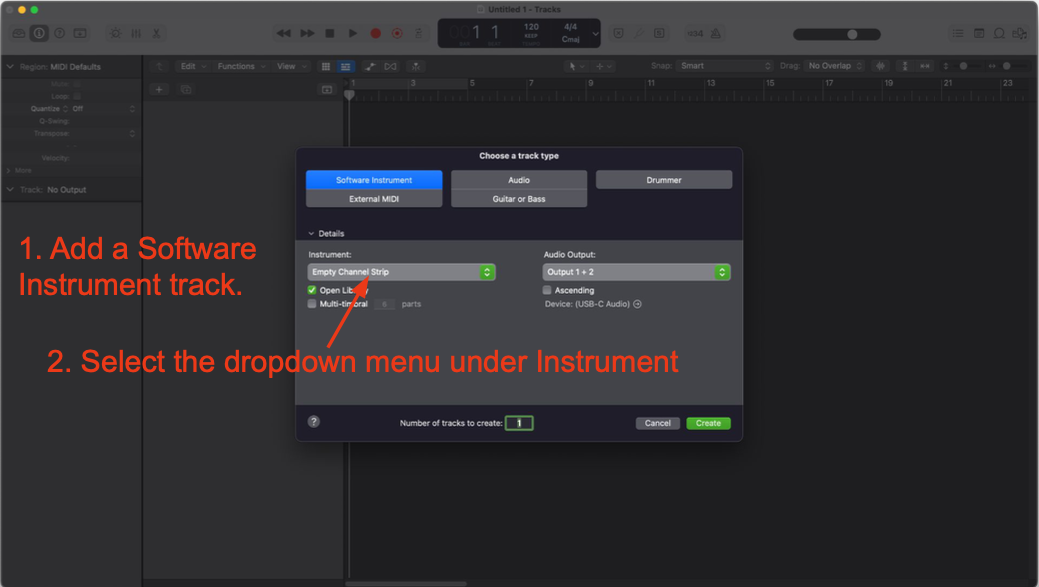The image size is (1039, 587).
Task: Open the List Editors icon
Action: [x=958, y=33]
